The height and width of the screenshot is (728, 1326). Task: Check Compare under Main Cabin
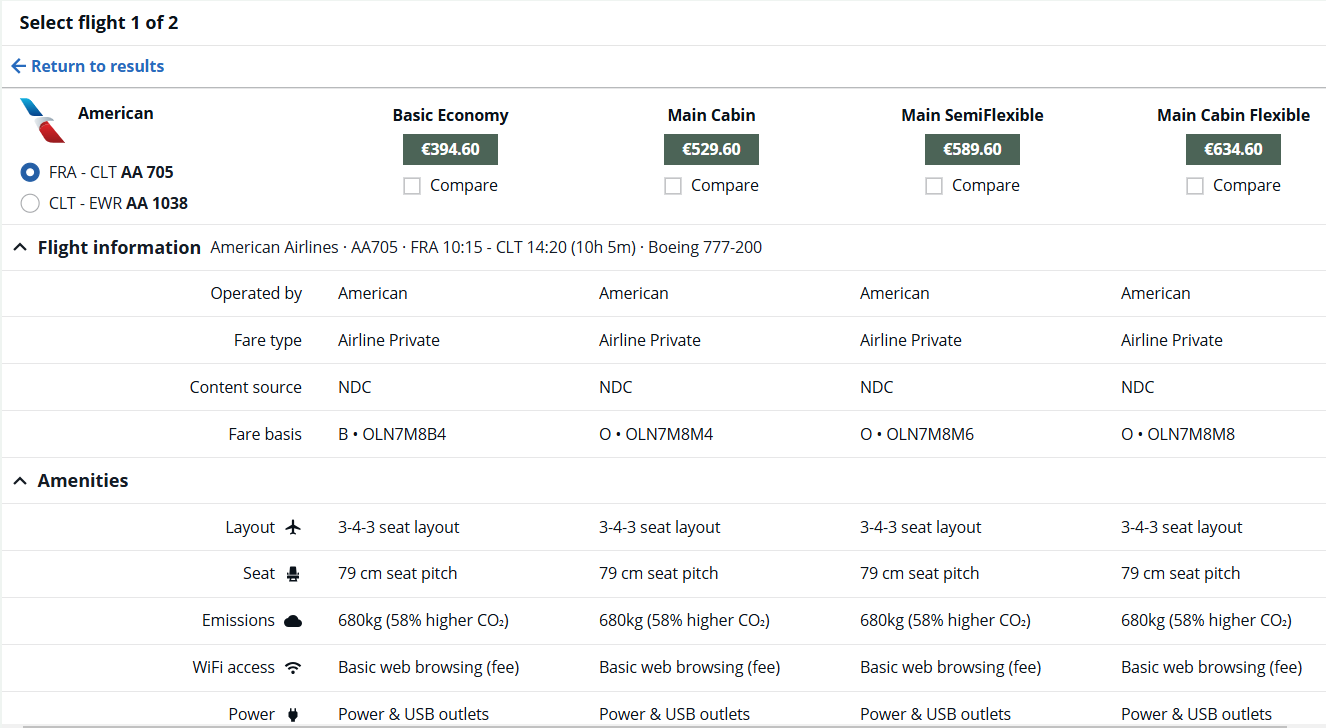click(673, 186)
